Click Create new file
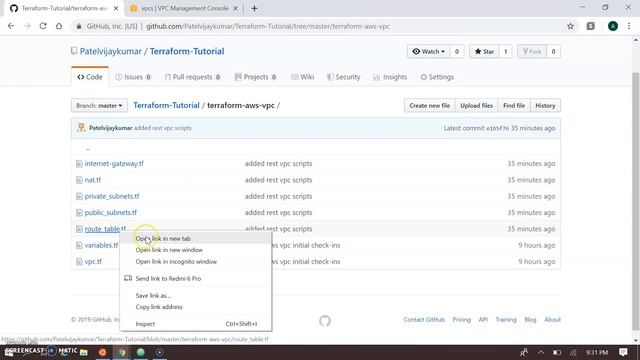Screen dimensions: 640x360 tap(429, 105)
